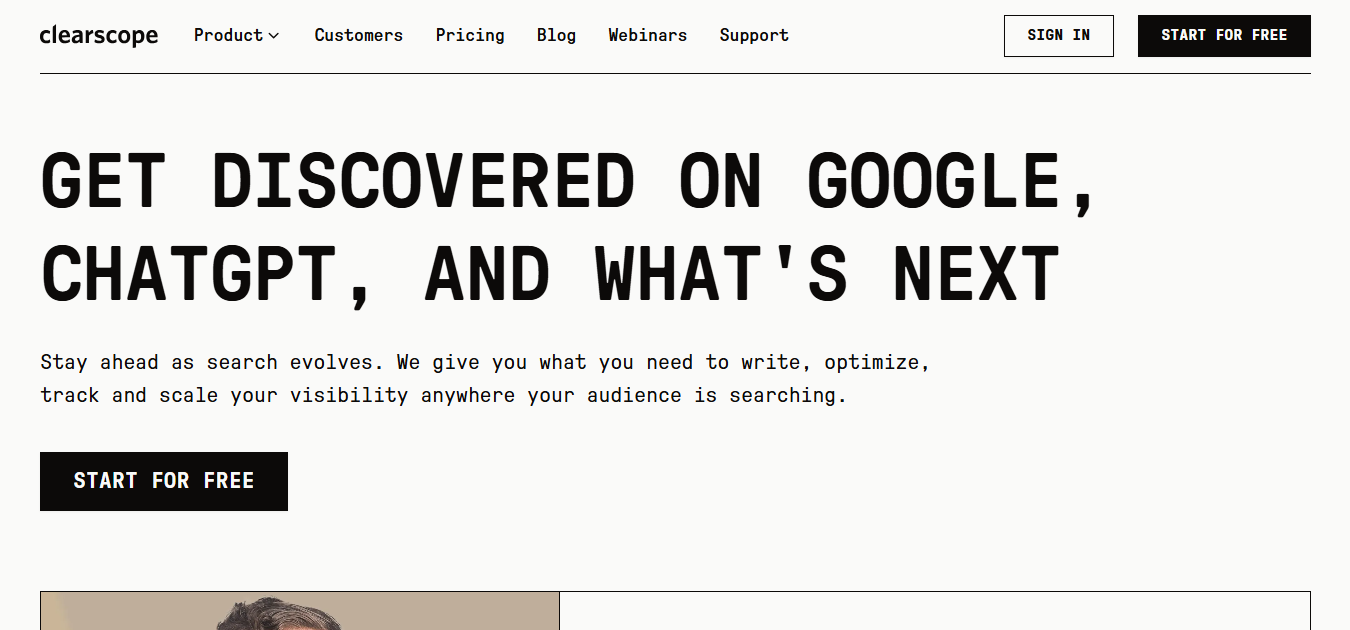The height and width of the screenshot is (630, 1350).
Task: Click the Sign In button
Action: point(1059,36)
